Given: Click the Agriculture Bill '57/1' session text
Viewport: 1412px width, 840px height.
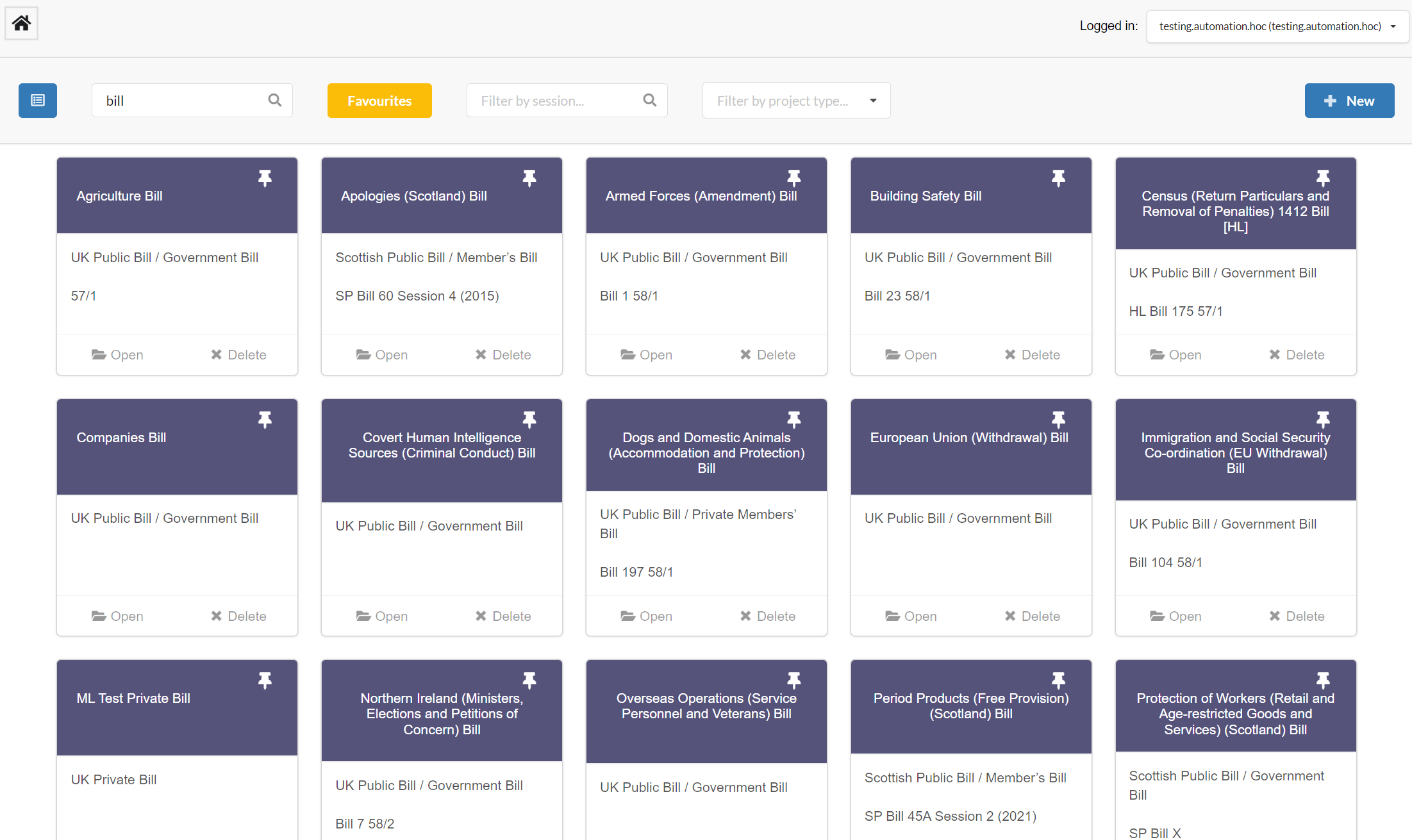Looking at the screenshot, I should pyautogui.click(x=83, y=296).
